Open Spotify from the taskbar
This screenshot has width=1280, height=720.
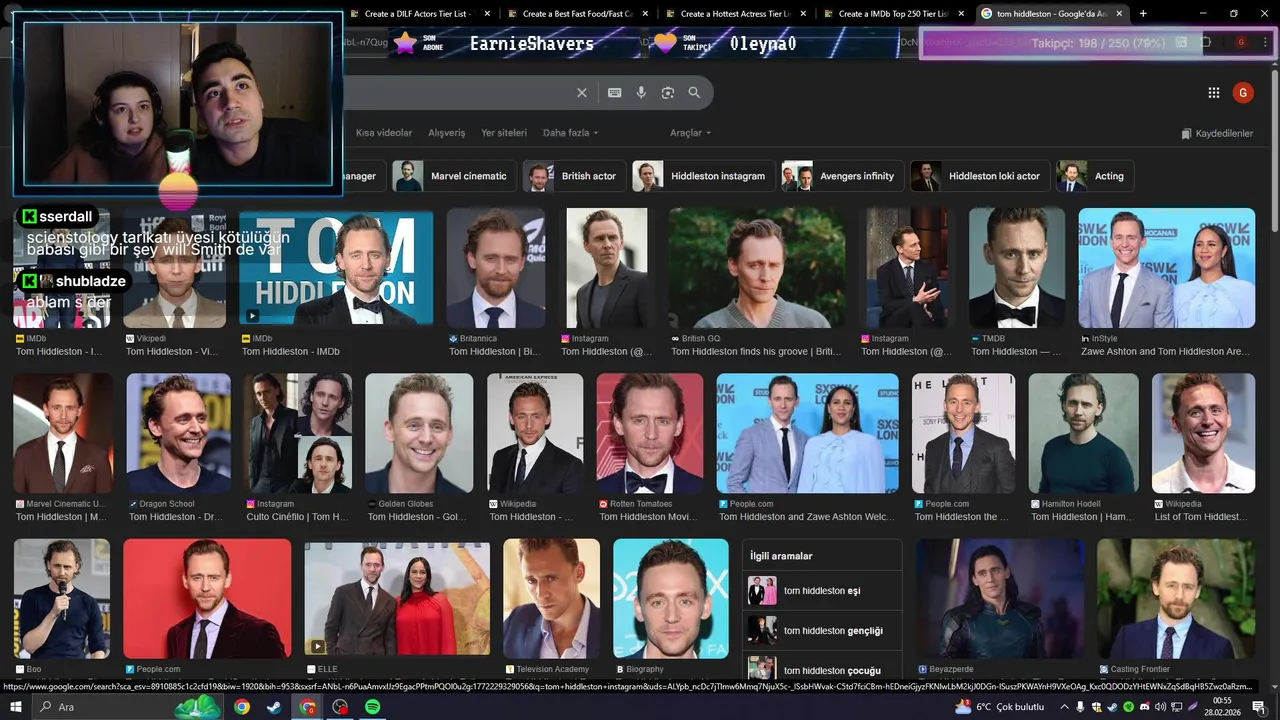click(372, 707)
